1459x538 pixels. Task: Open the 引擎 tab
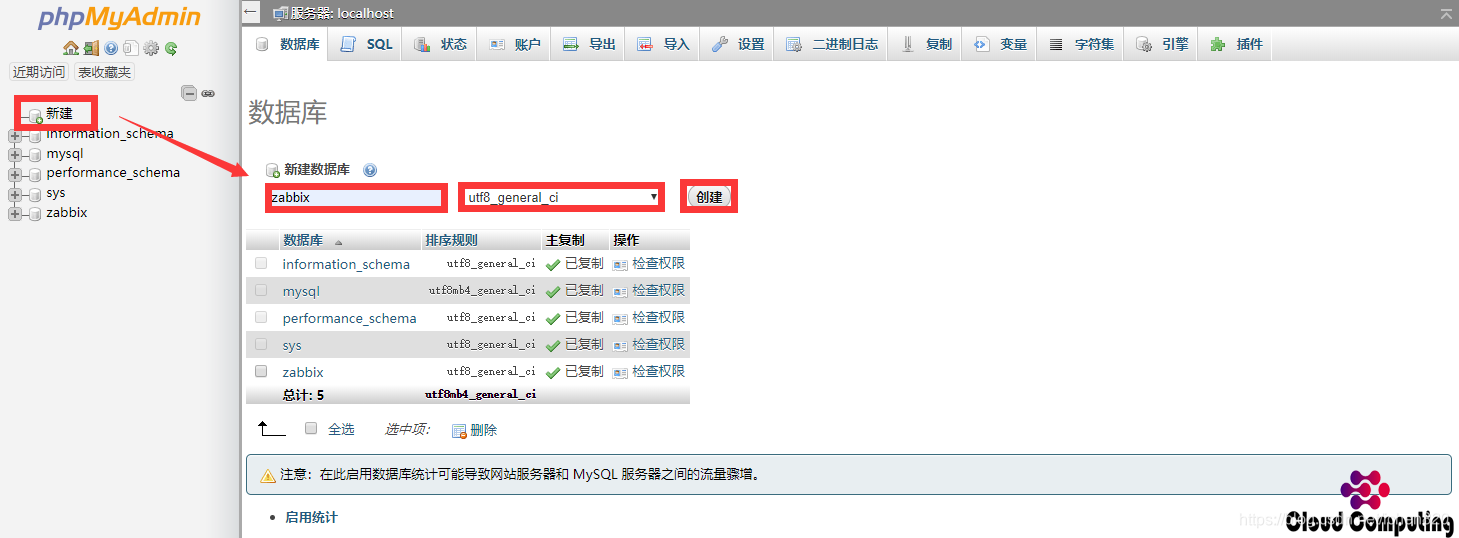(x=1161, y=44)
